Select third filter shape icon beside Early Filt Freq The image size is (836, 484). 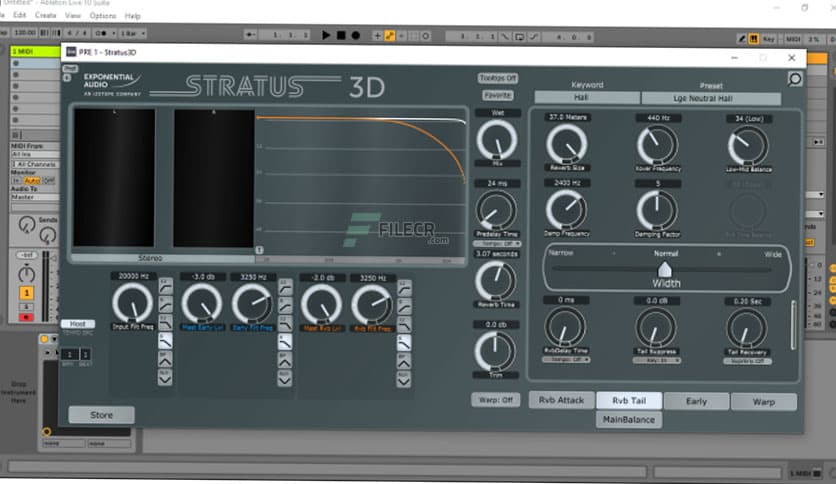point(285,324)
